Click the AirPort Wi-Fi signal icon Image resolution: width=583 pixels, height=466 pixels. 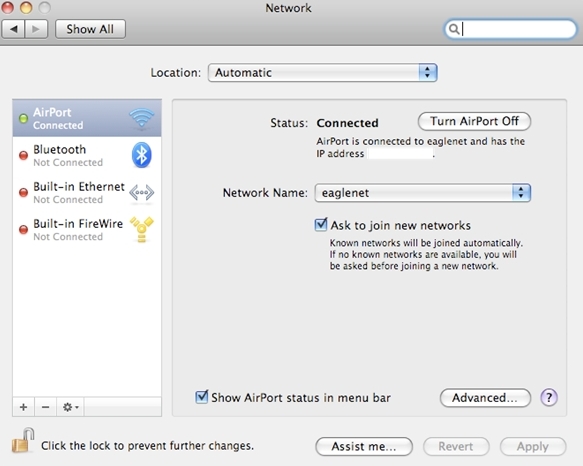tap(141, 118)
